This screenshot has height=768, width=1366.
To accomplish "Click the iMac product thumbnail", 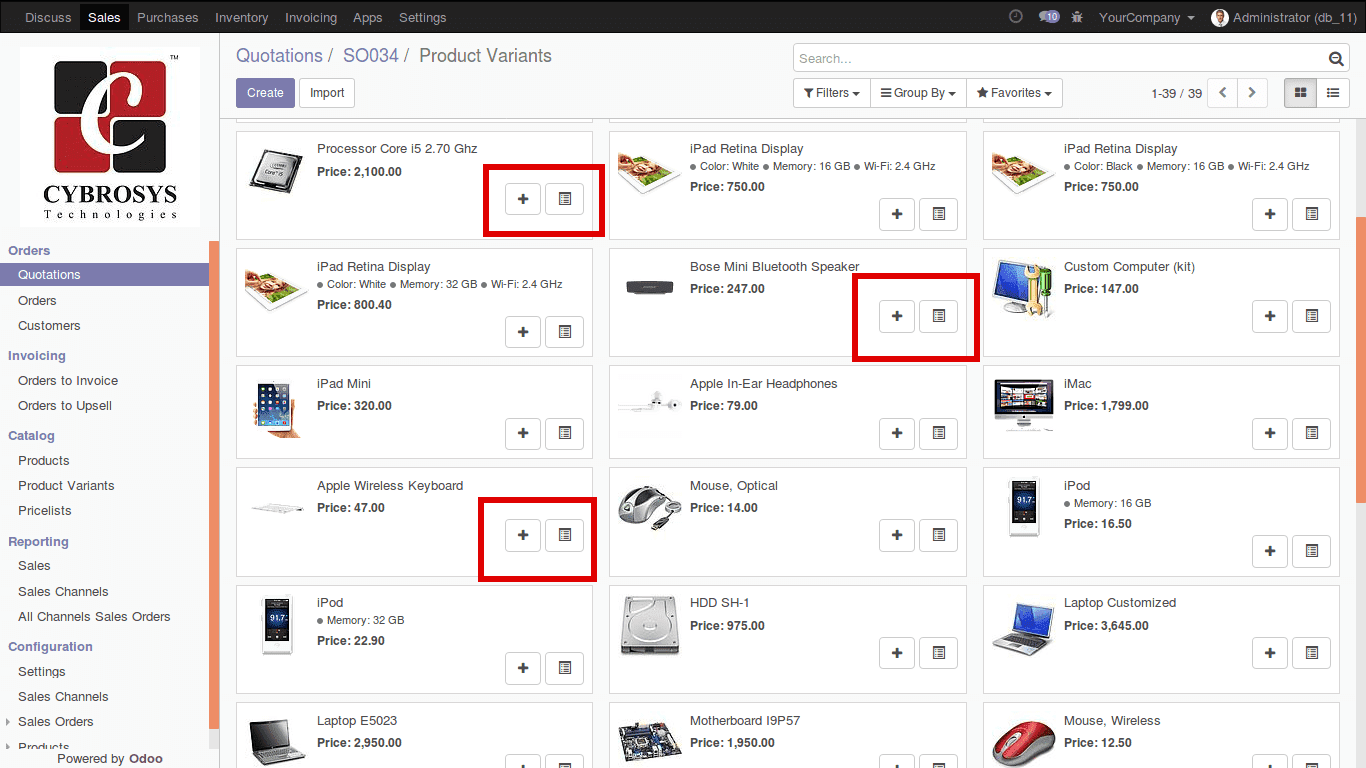I will tap(1023, 404).
